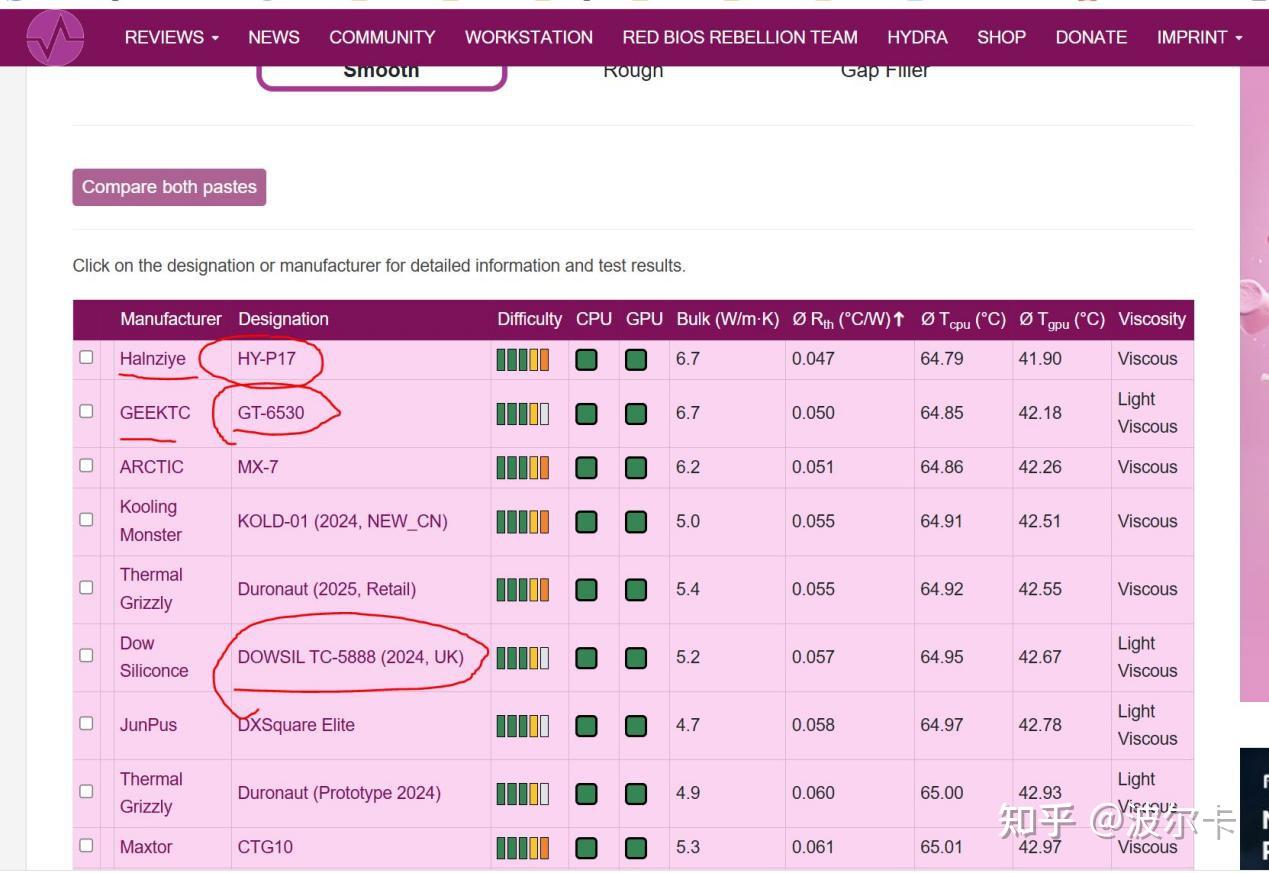
Task: Click difficulty bar in CTG10 row
Action: coord(523,847)
